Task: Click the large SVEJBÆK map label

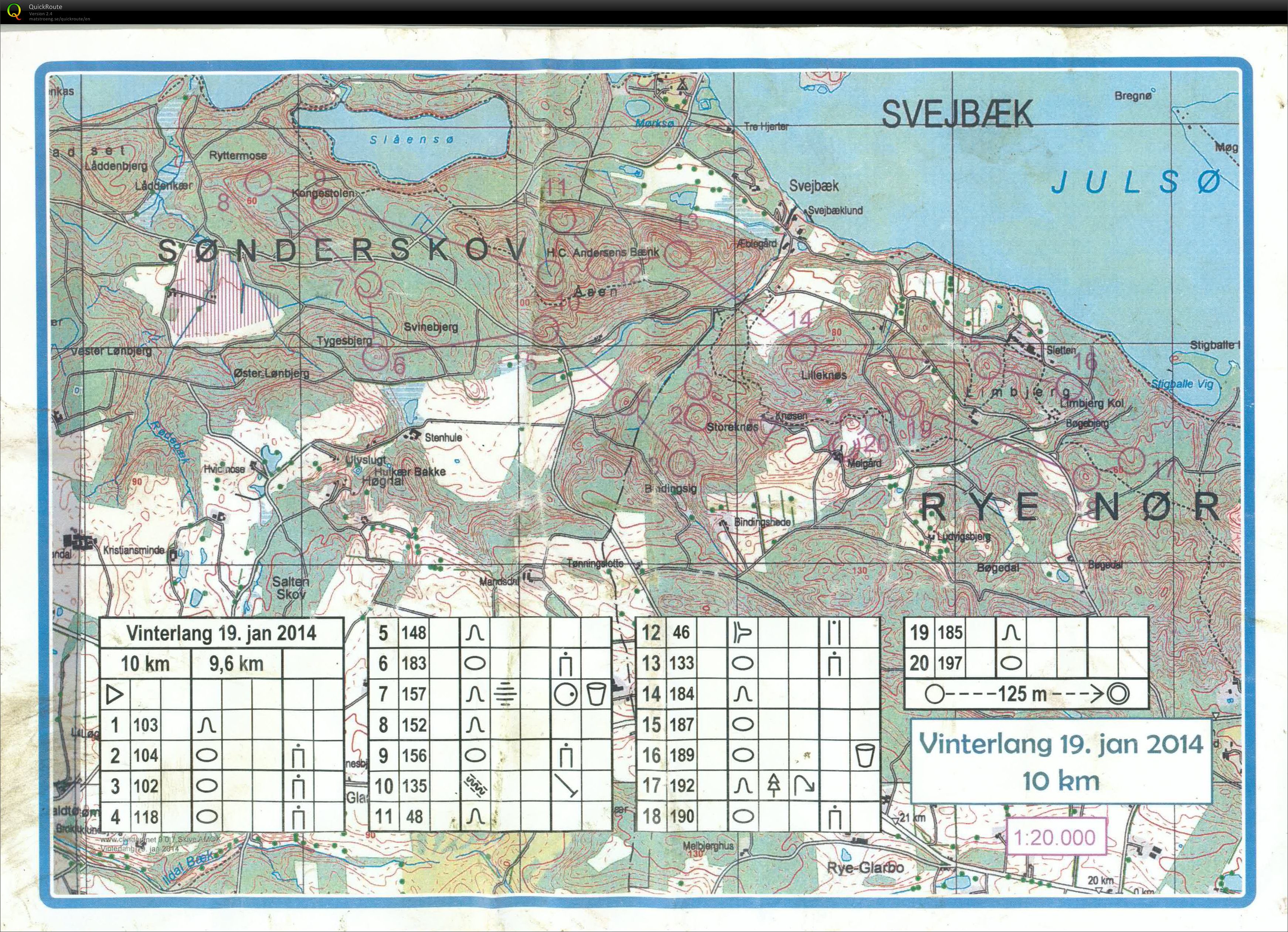Action: click(x=957, y=113)
